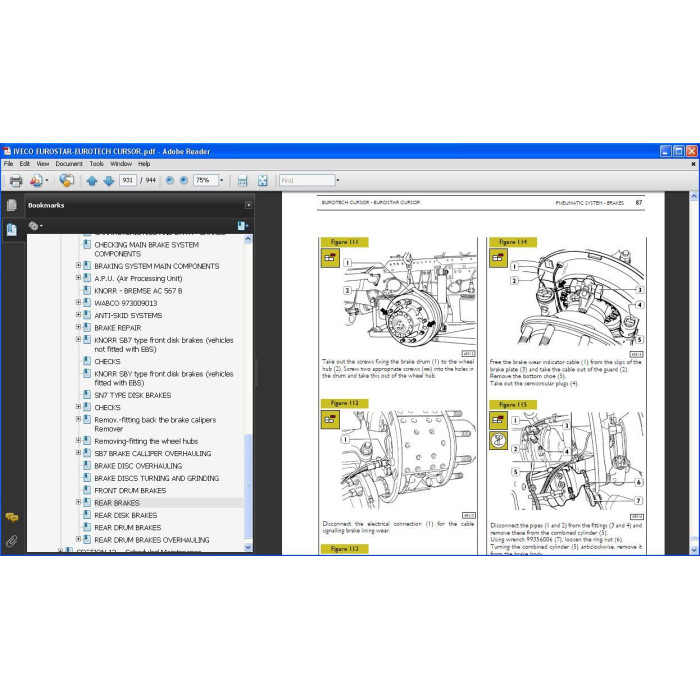Expand BRAKE REPAIR bookmark
The width and height of the screenshot is (700, 700).
click(78, 327)
